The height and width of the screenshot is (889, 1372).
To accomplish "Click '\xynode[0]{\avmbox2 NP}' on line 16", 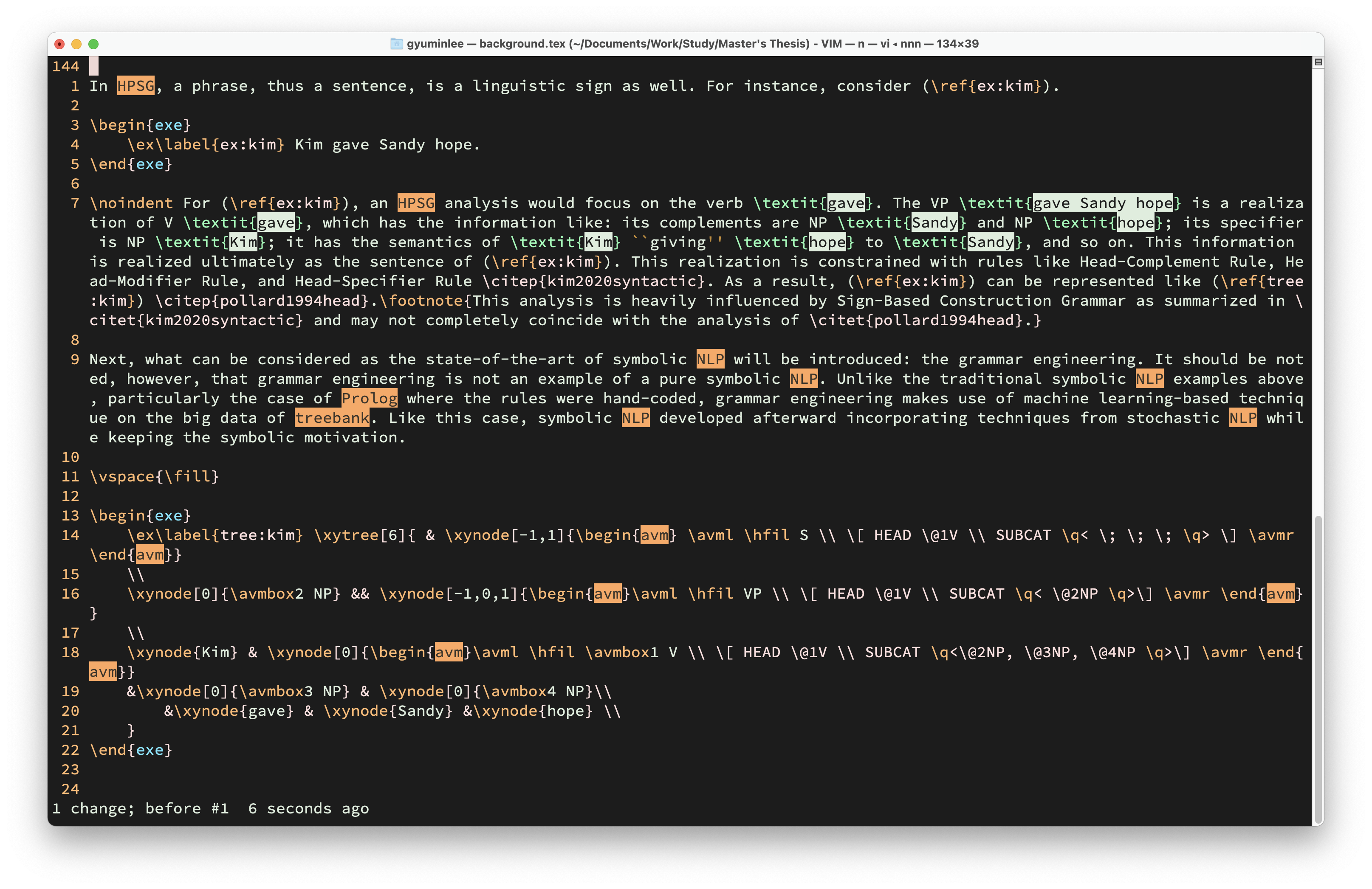I will (234, 594).
